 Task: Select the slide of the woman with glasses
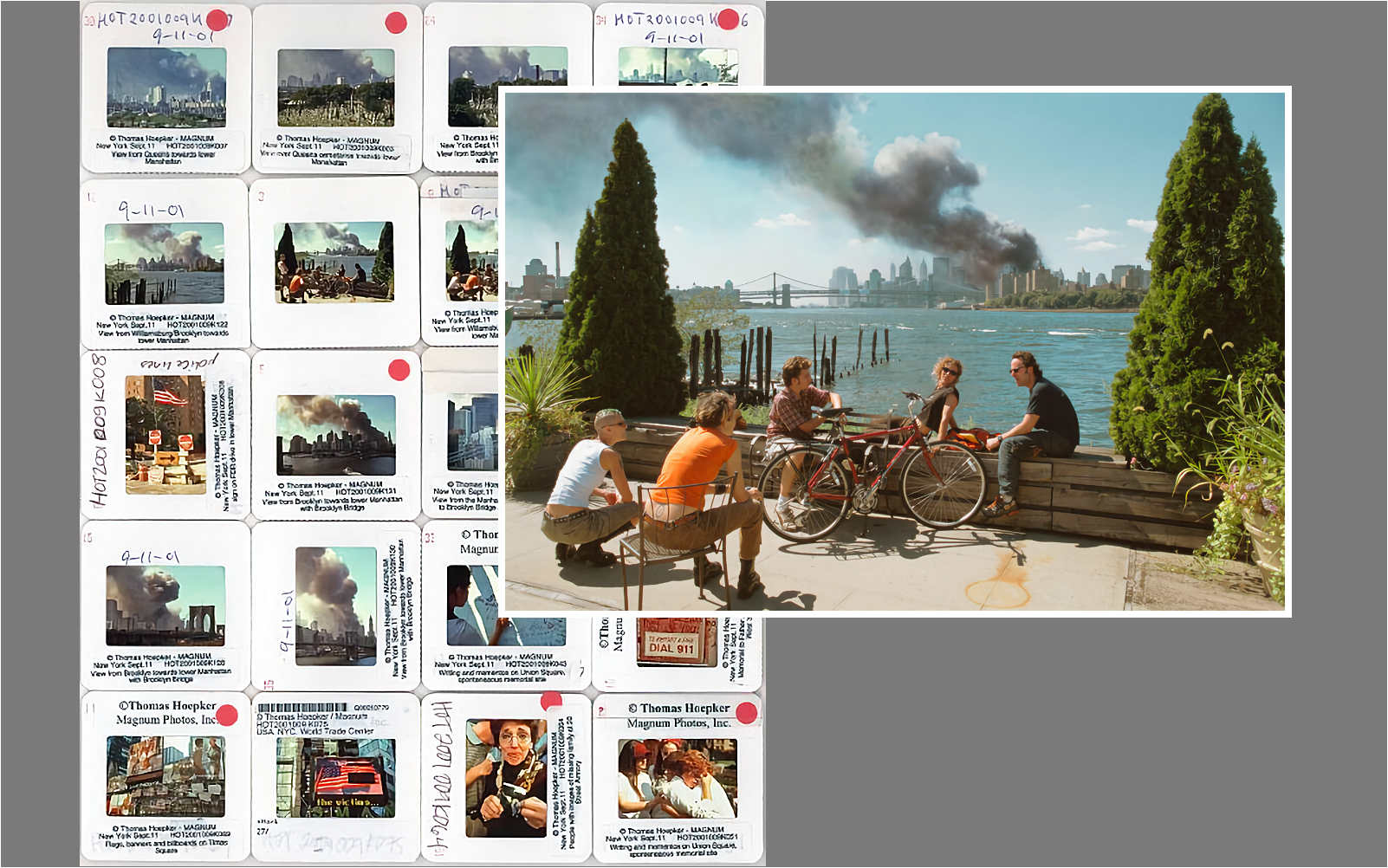[506, 777]
